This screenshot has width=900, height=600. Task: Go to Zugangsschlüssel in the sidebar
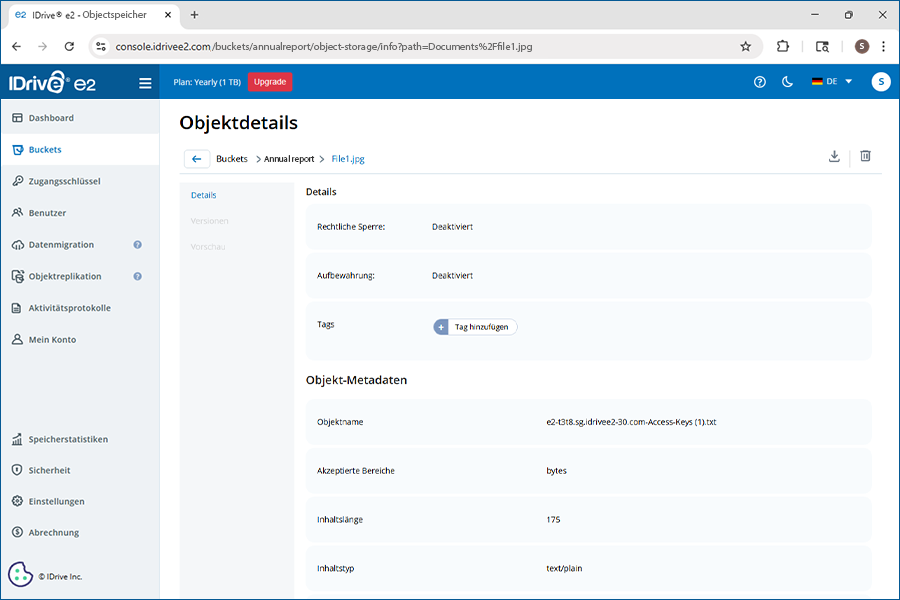click(x=64, y=181)
